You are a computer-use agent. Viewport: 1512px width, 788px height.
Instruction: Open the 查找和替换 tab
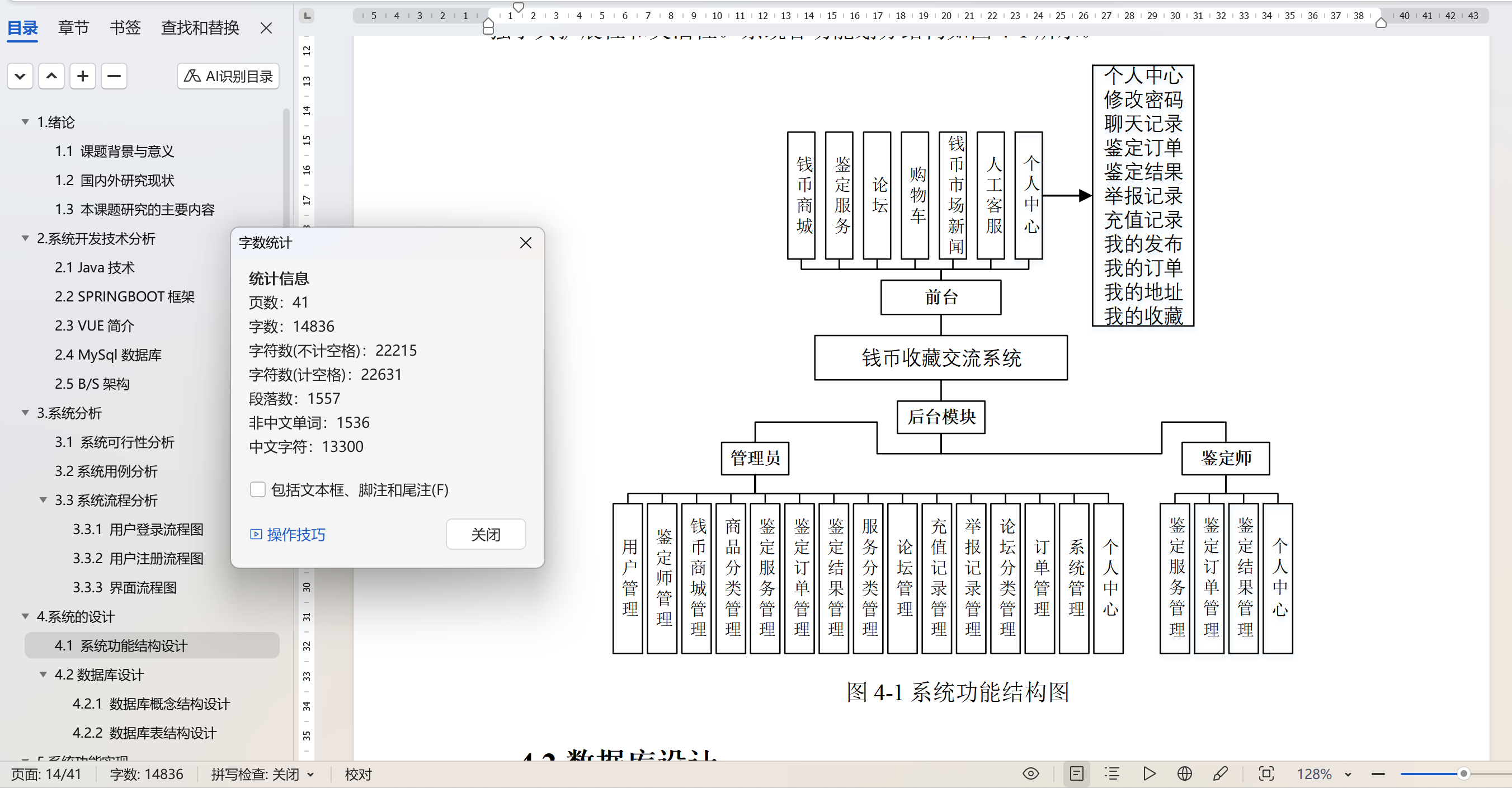click(200, 27)
